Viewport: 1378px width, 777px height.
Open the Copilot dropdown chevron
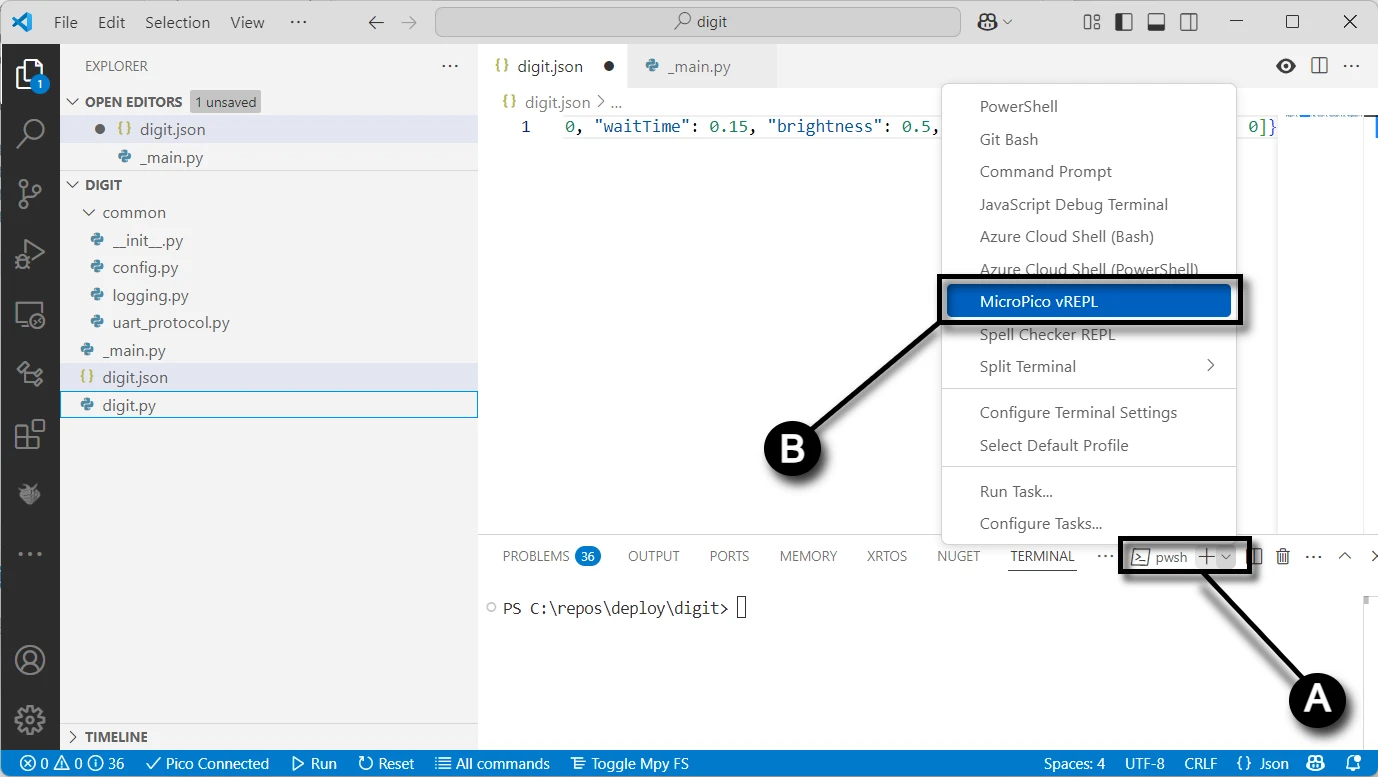click(1007, 22)
